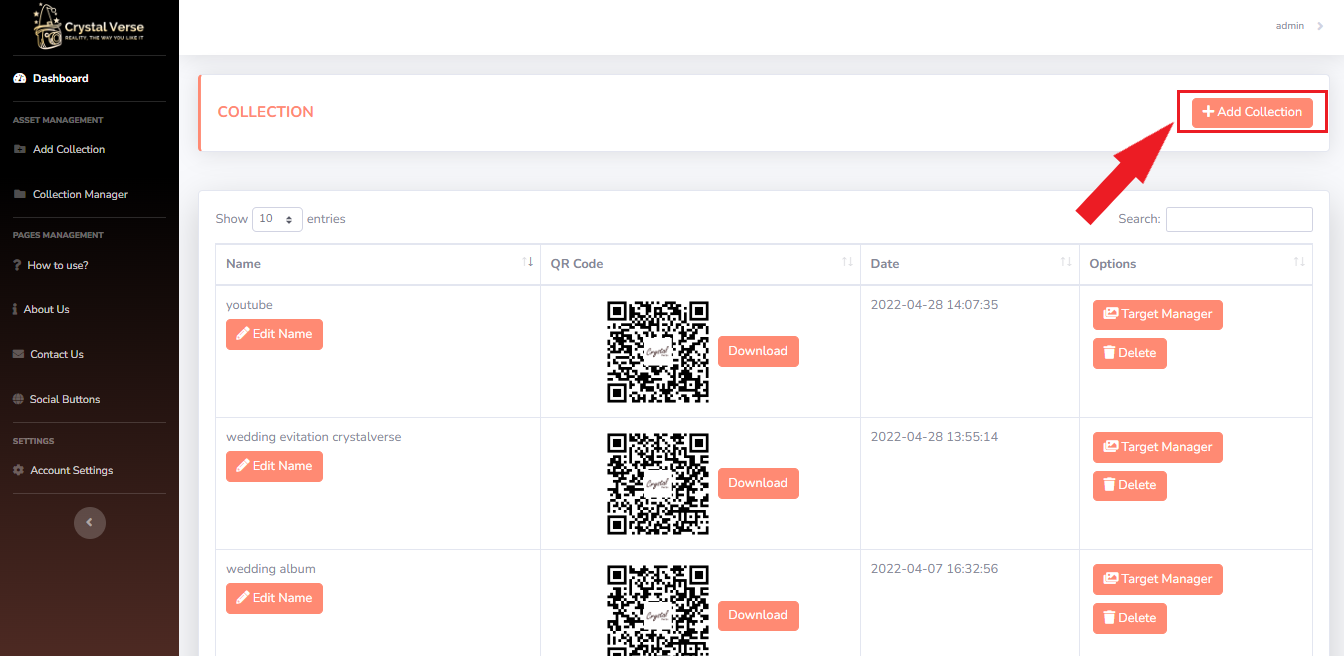Sort the table by the Name column
Screen dimensions: 1344x656
(377, 264)
